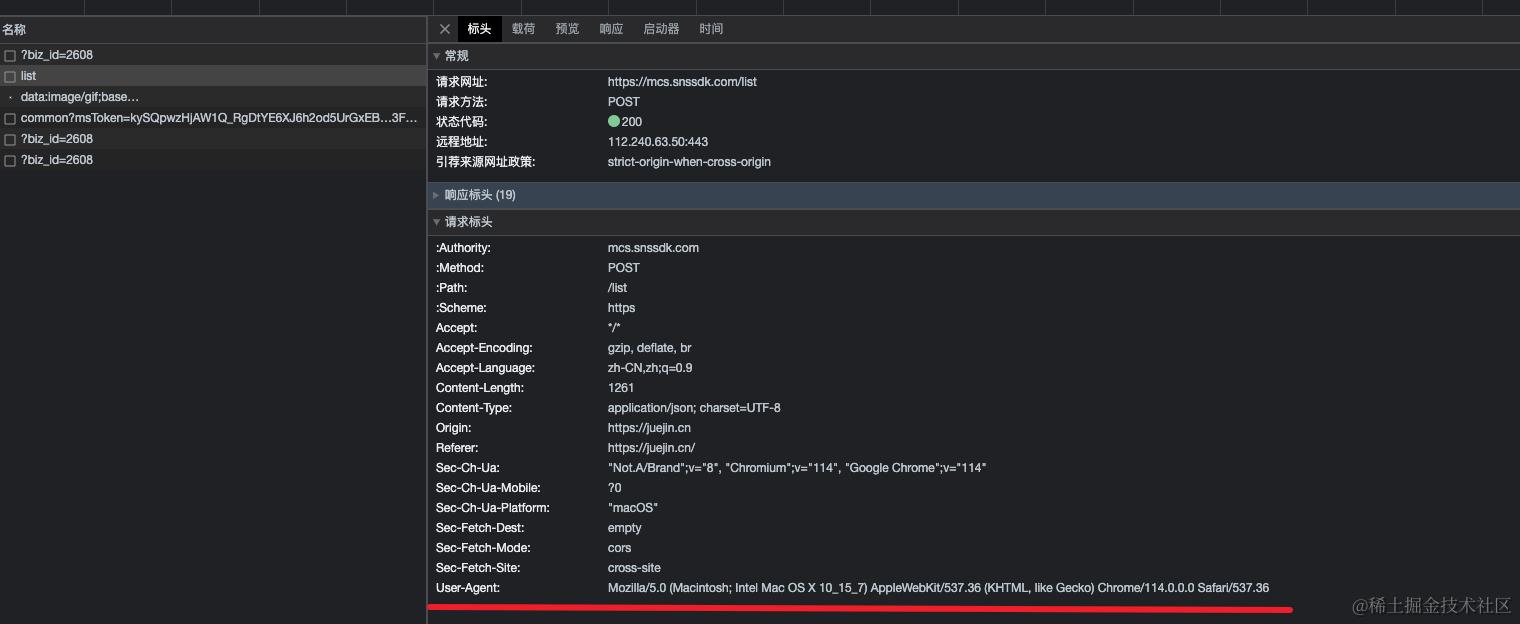Click the Sec-Fetch-Site header name
Image resolution: width=1520 pixels, height=624 pixels.
pos(478,568)
